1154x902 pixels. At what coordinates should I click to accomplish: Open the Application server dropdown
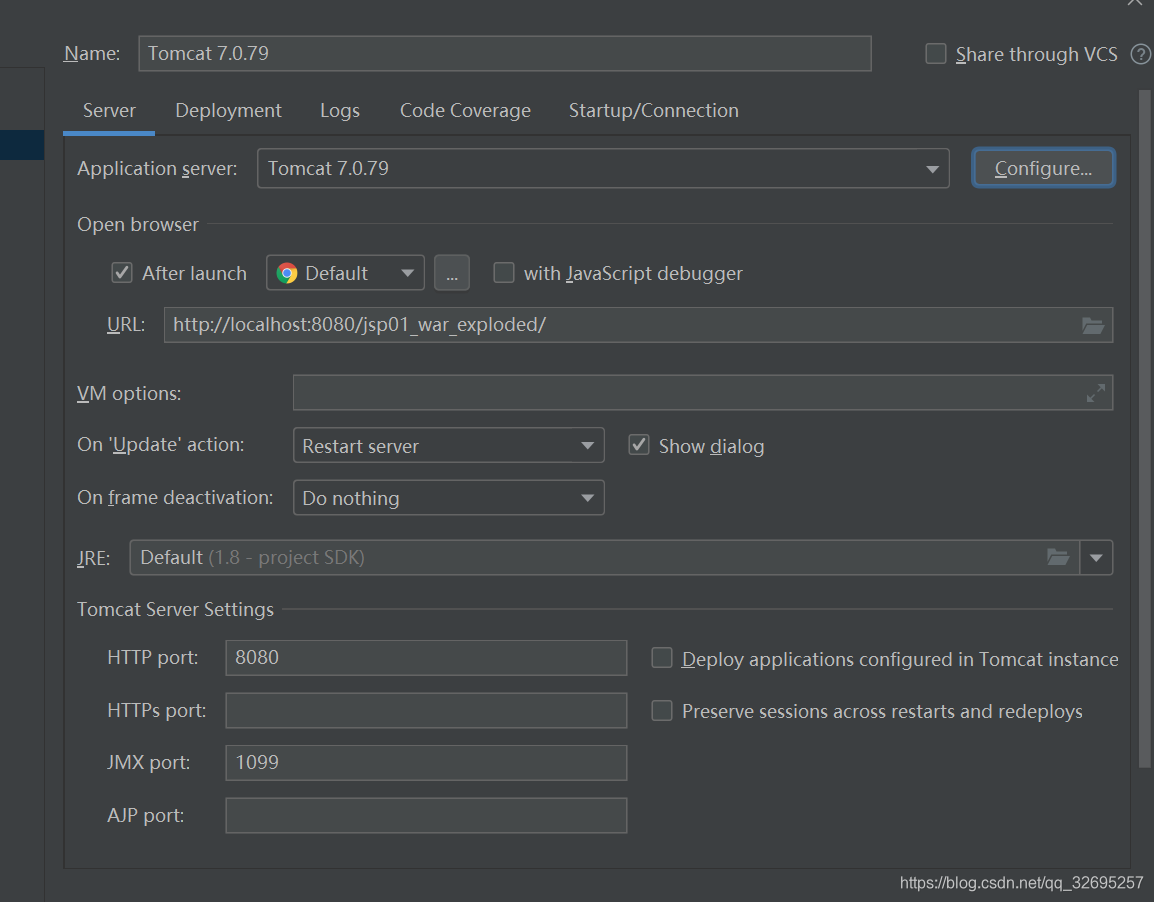[x=603, y=168]
